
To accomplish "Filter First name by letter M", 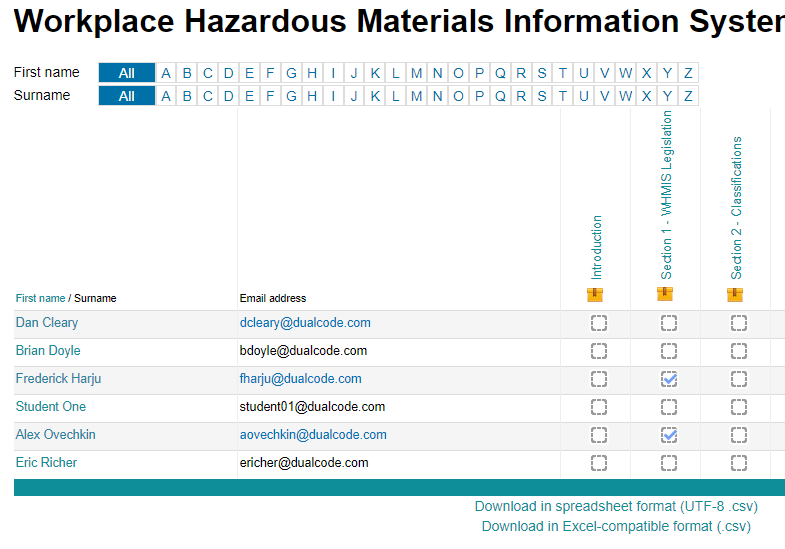I will tap(416, 72).
